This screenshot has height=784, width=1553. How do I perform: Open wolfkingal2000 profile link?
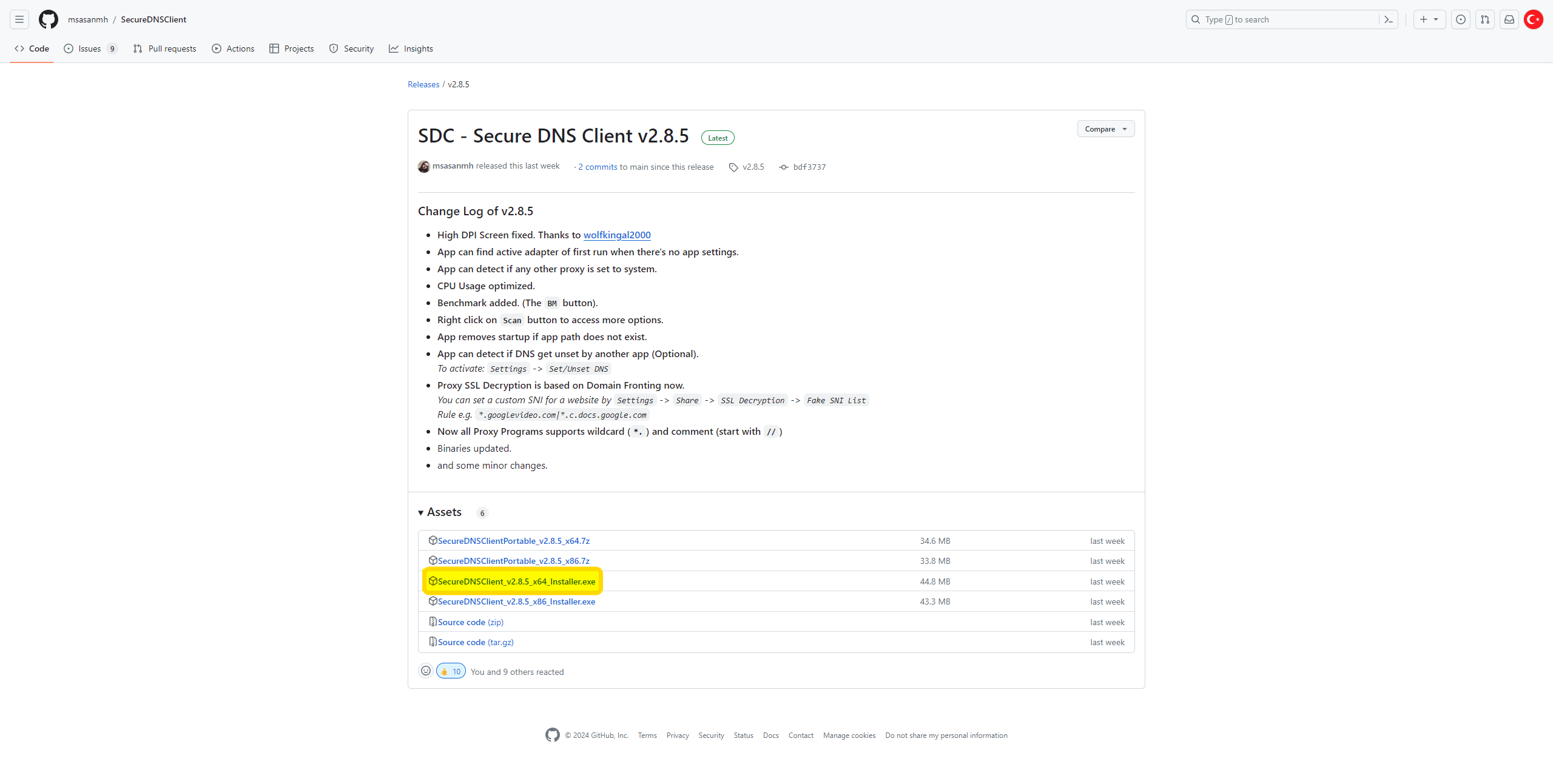click(x=616, y=235)
